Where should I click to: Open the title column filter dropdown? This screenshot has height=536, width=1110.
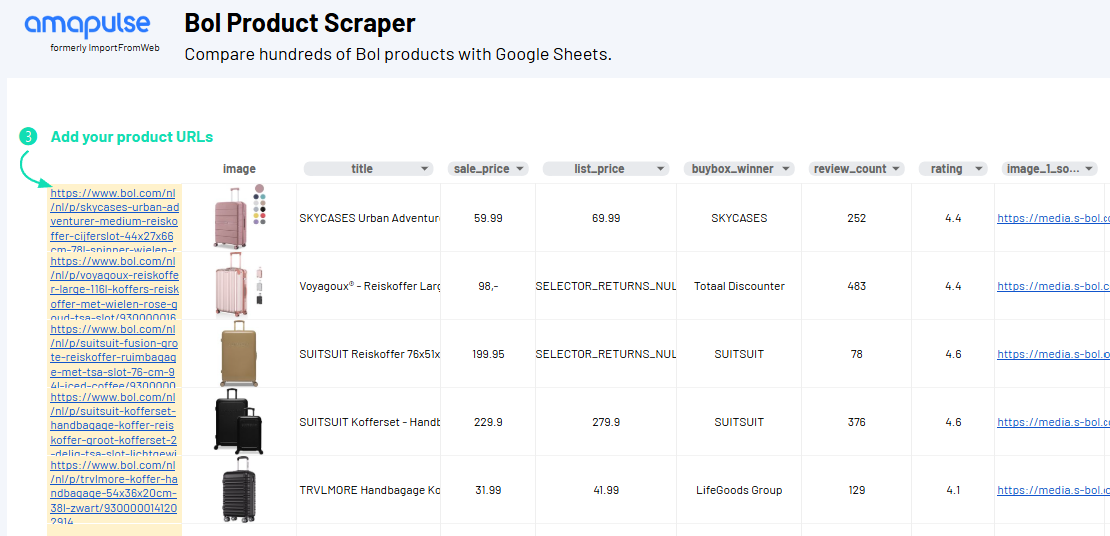[425, 169]
